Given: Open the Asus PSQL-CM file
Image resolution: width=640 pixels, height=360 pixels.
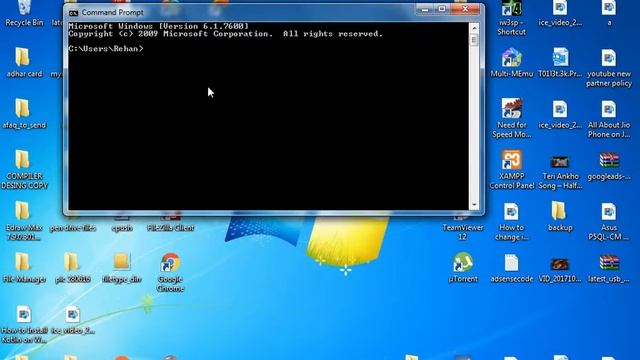Looking at the screenshot, I should tap(609, 221).
